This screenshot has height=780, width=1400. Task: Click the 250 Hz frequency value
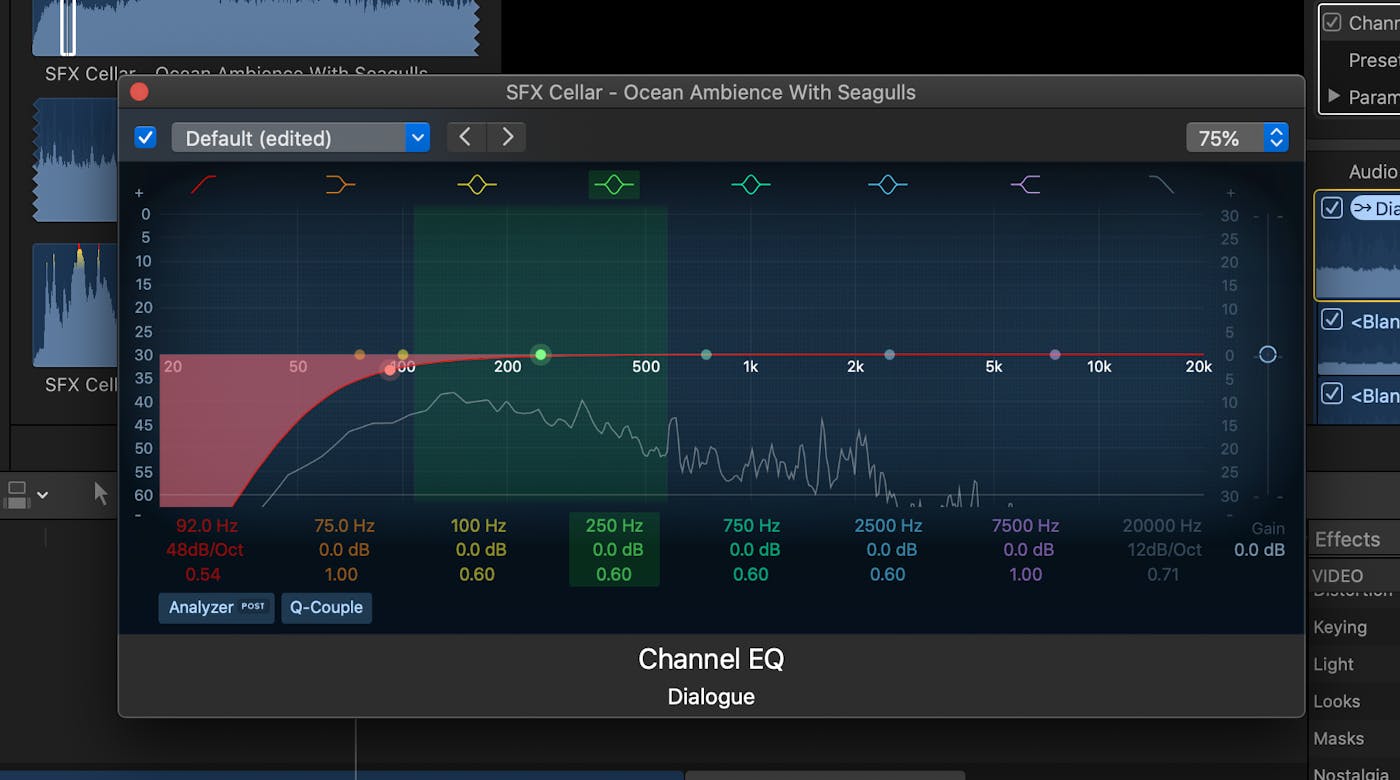click(614, 525)
